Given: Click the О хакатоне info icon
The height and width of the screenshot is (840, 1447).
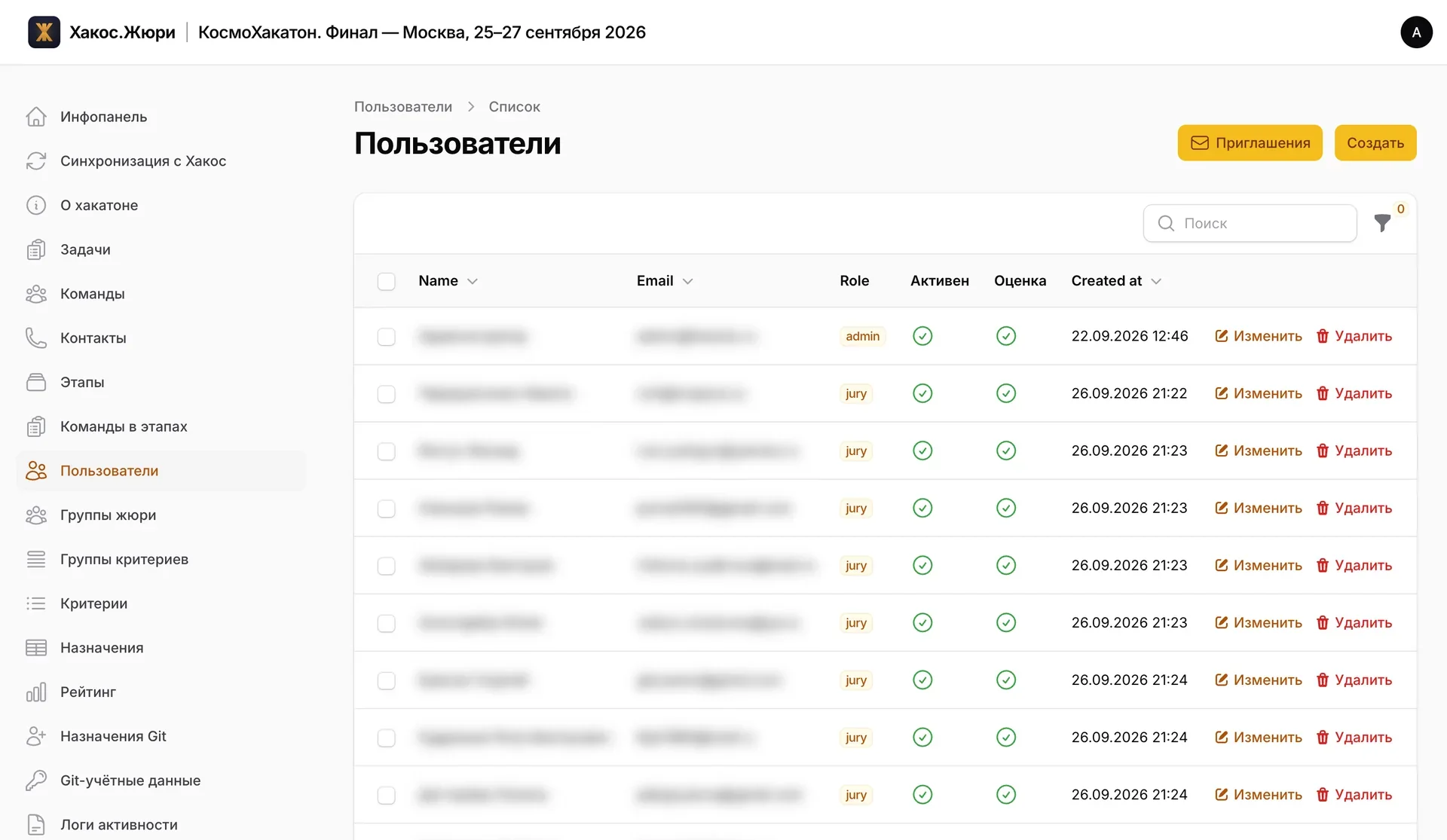Looking at the screenshot, I should [x=36, y=205].
